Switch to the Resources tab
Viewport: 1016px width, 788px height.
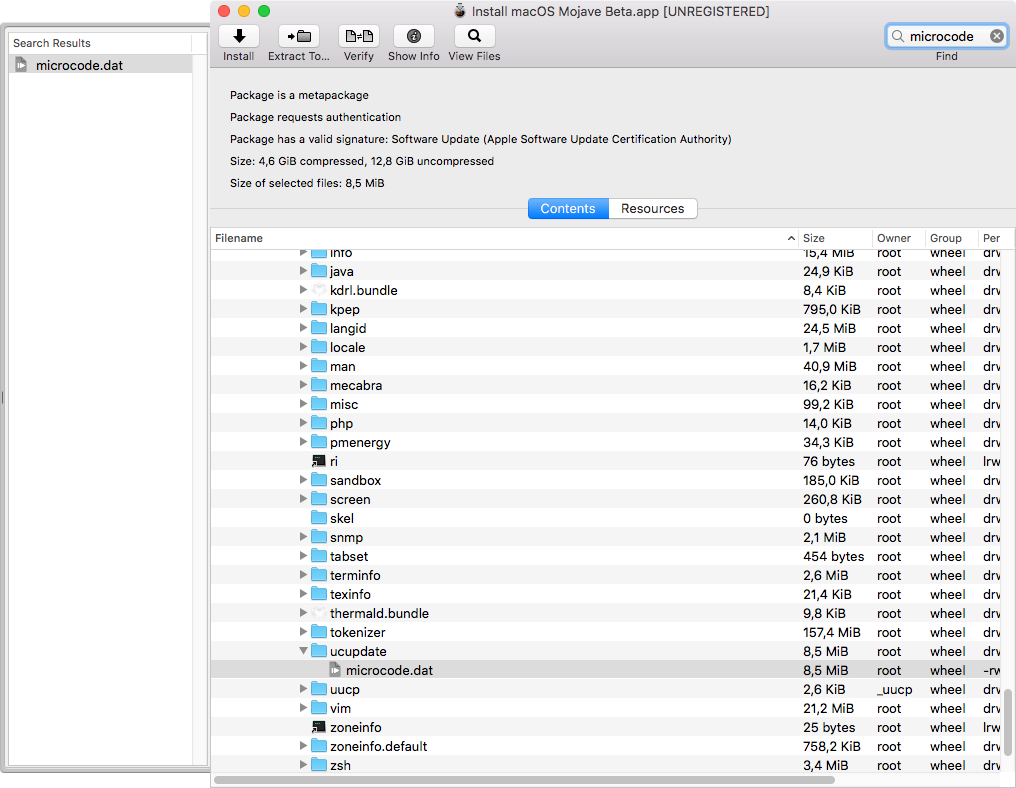coord(652,209)
